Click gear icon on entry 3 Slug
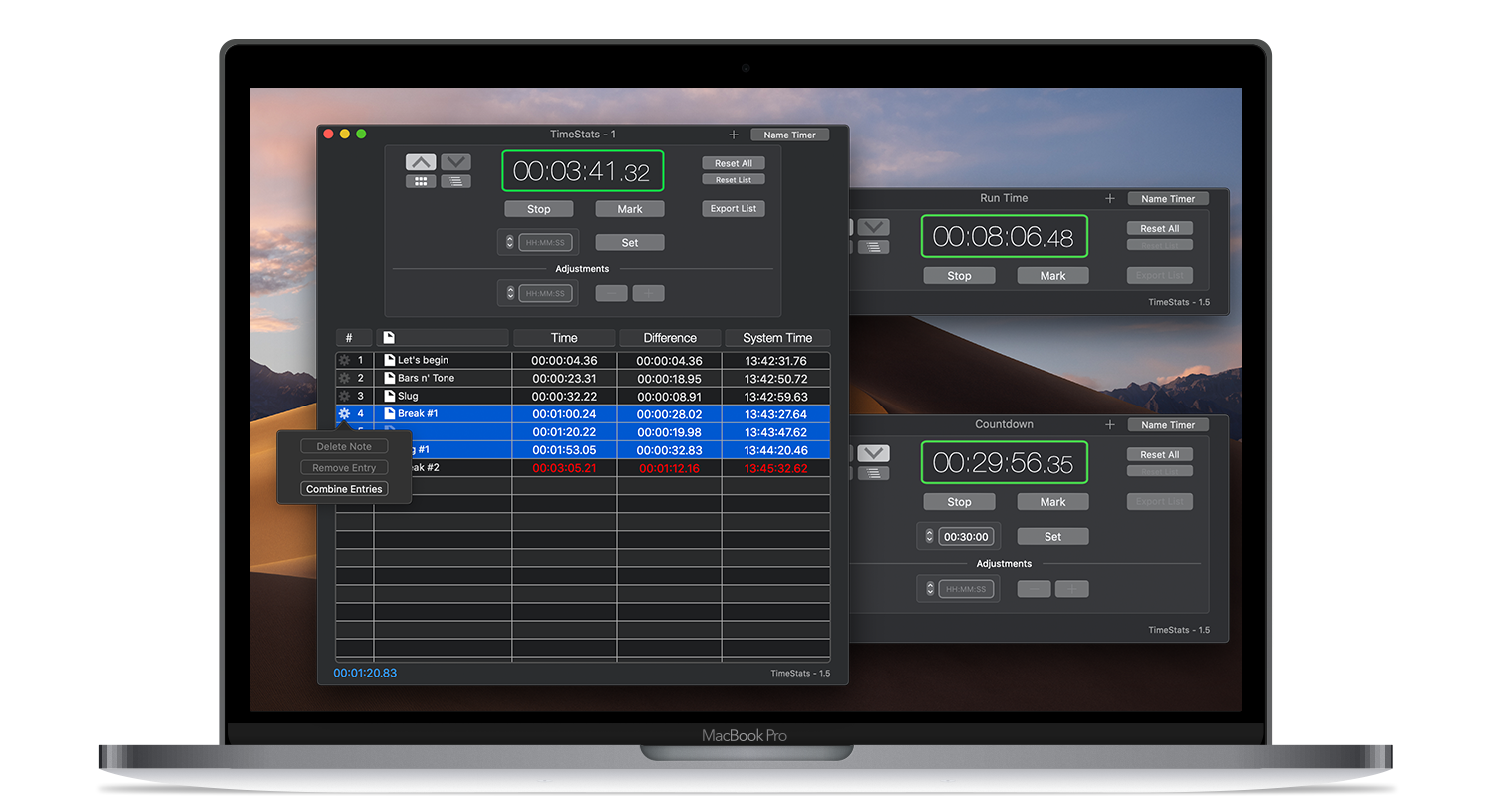1495x812 pixels. (344, 396)
